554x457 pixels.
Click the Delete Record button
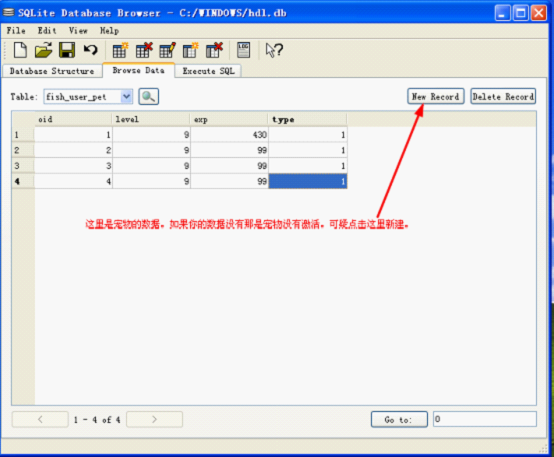pyautogui.click(x=503, y=96)
